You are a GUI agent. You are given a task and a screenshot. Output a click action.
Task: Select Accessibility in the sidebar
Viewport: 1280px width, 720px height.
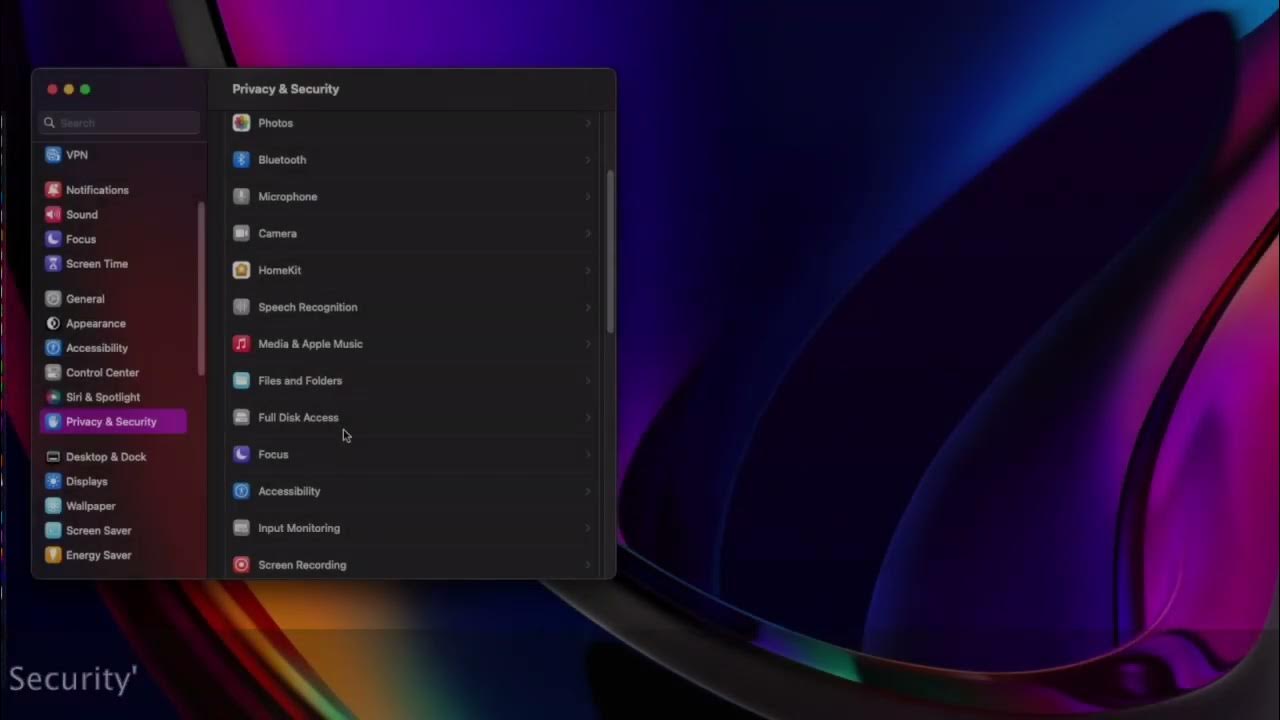[x=113, y=348]
